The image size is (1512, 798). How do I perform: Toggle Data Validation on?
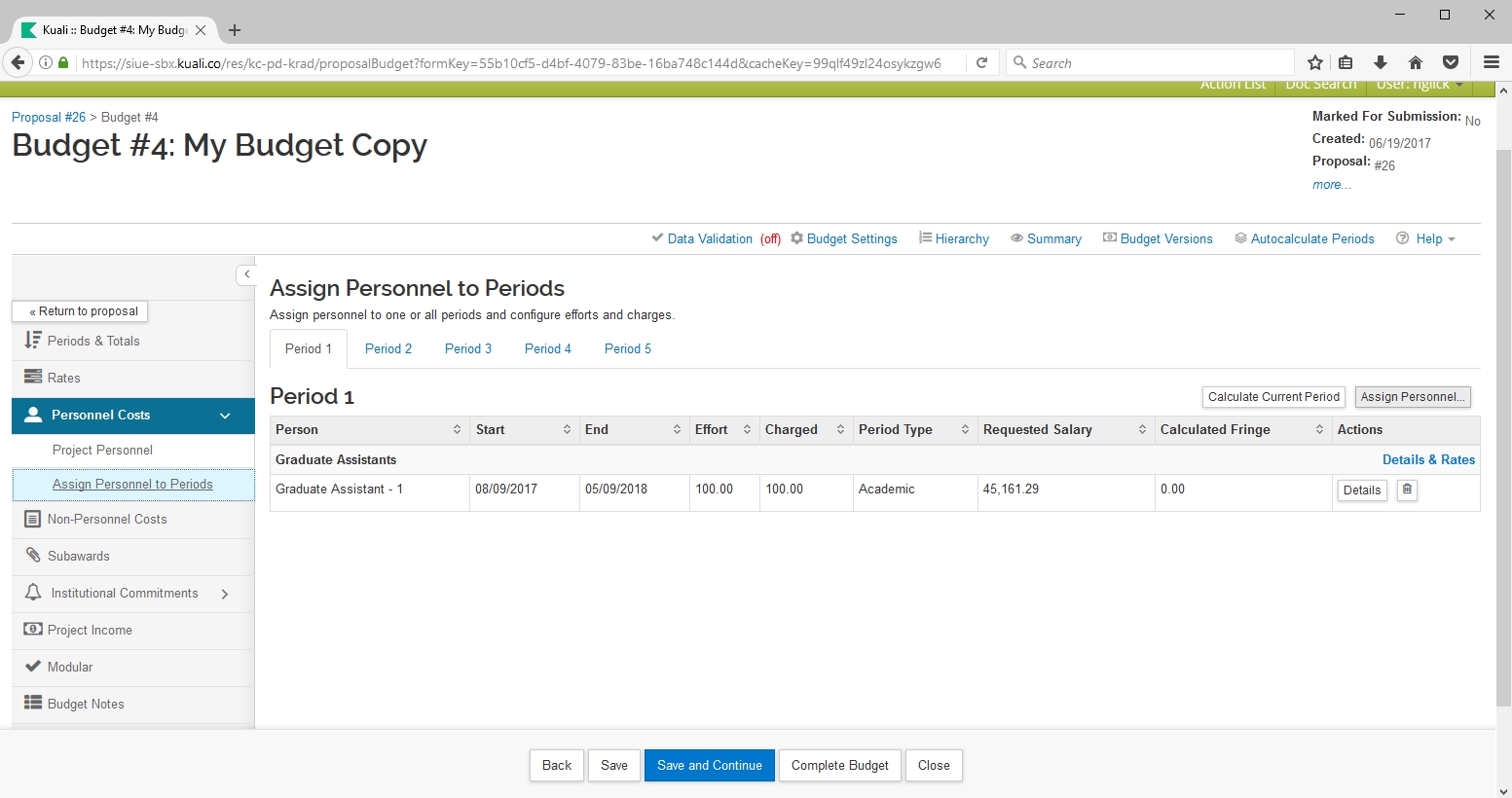pyautogui.click(x=709, y=238)
